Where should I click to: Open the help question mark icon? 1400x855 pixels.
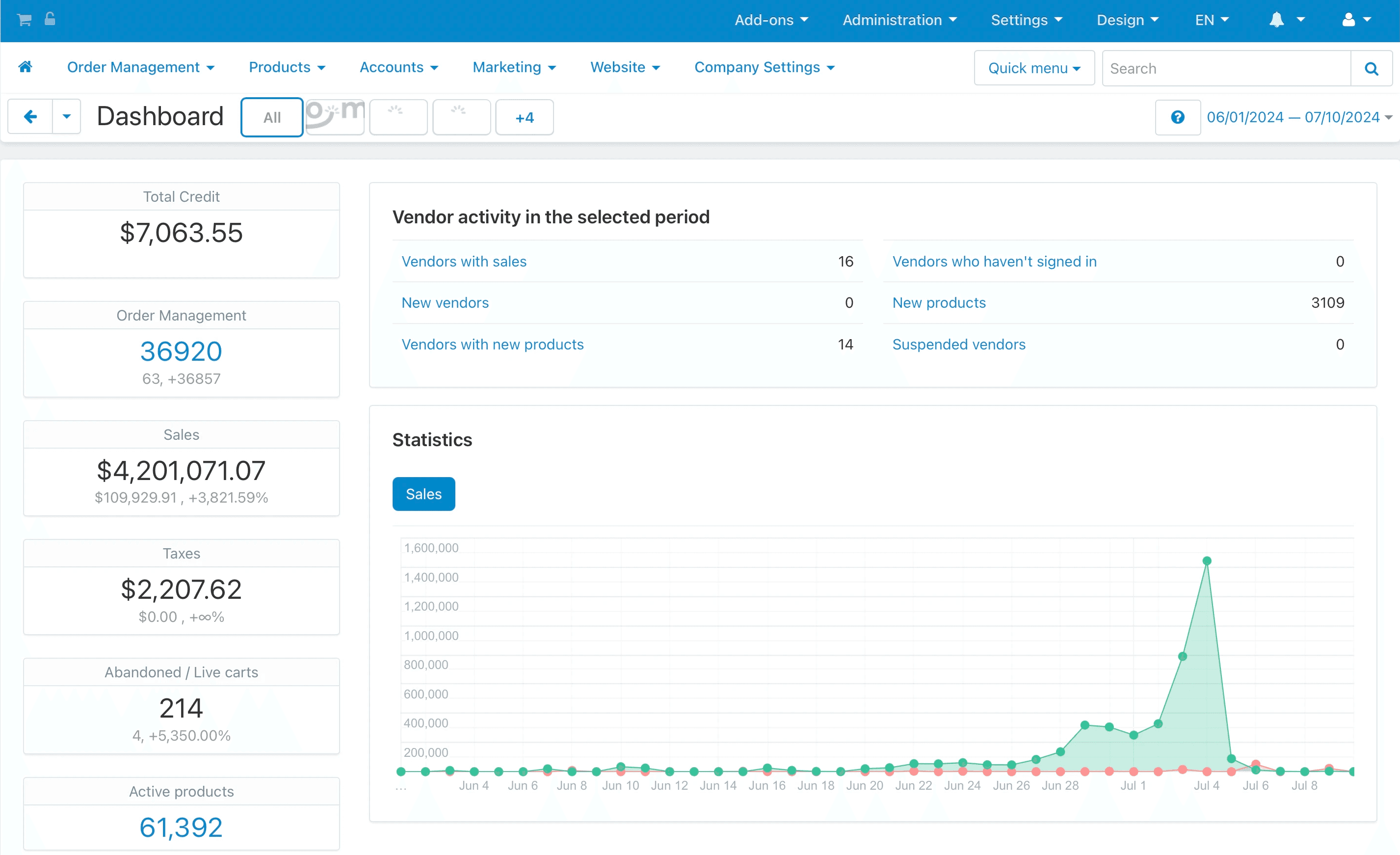coord(1178,117)
